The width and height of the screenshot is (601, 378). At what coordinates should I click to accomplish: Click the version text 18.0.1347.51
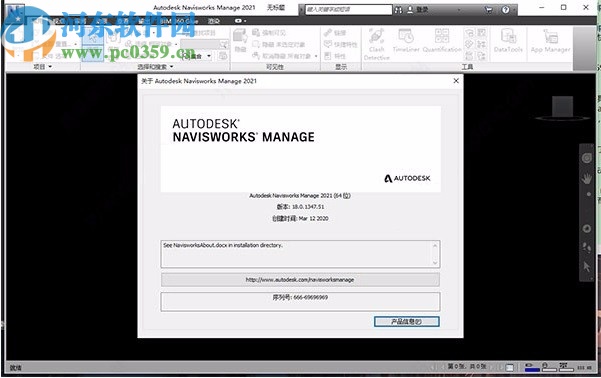pyautogui.click(x=308, y=207)
